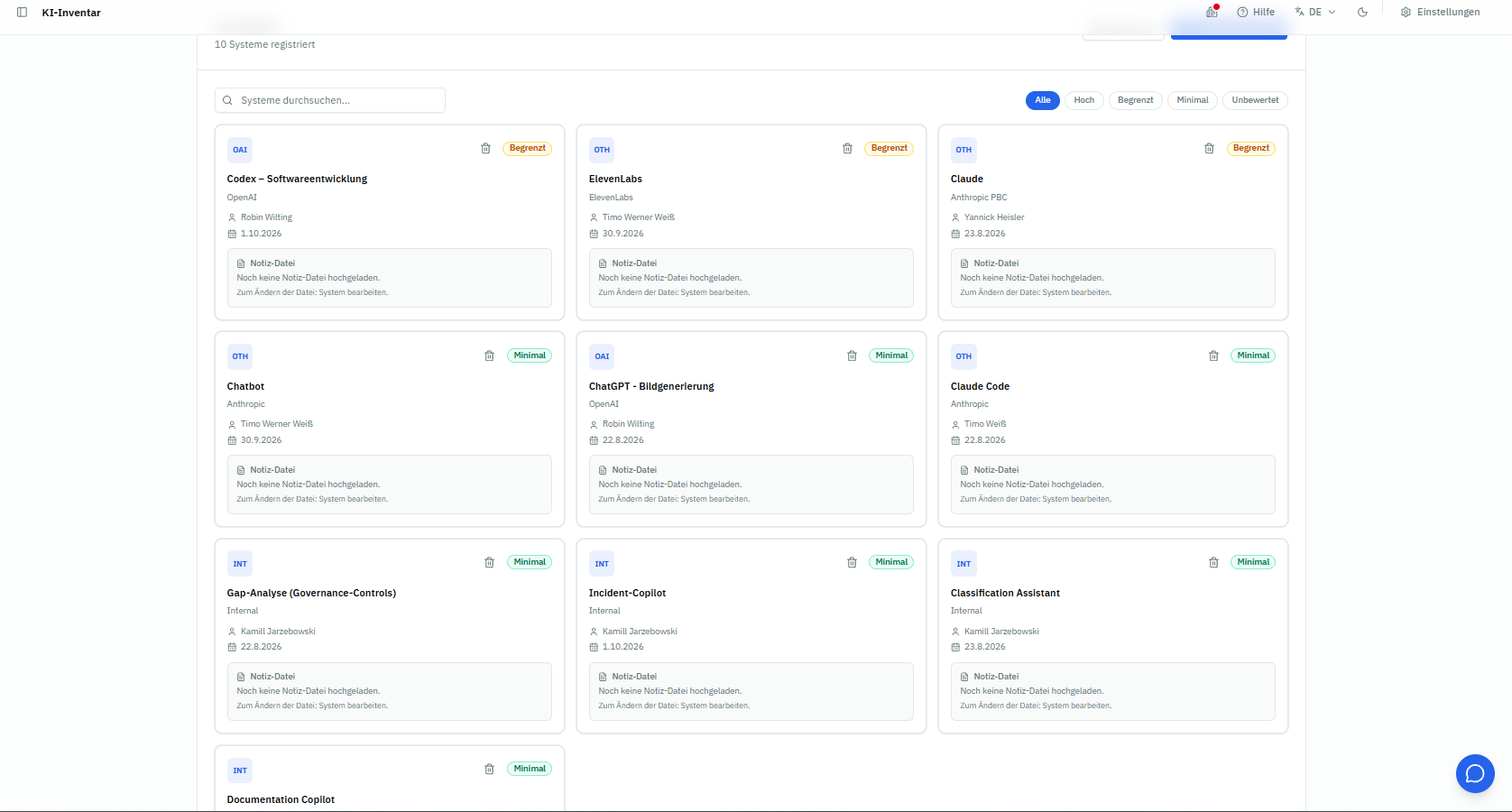Open Hilfe help link

(1256, 13)
